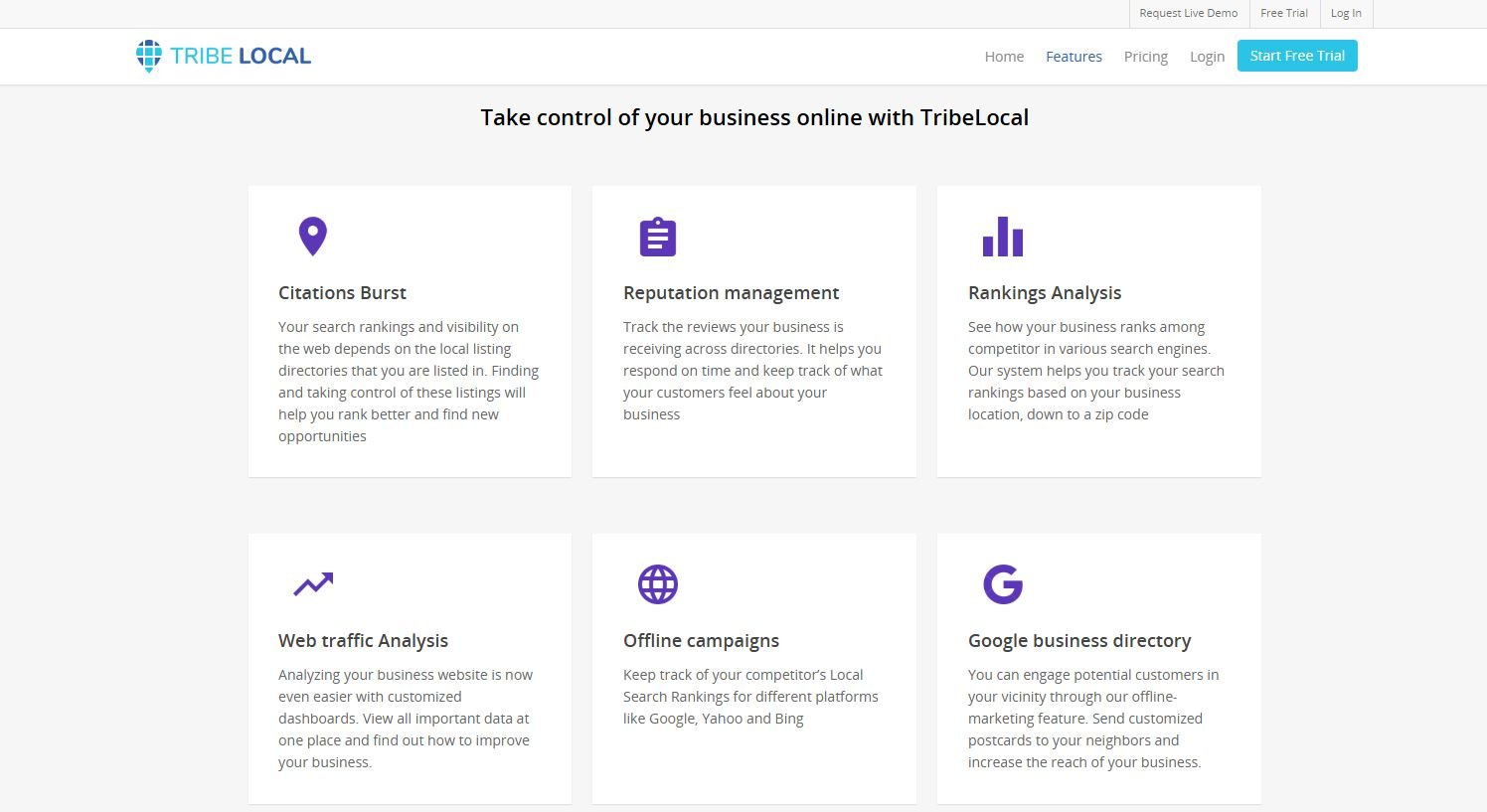Click the Offline campaigns heading
This screenshot has height=812, width=1487.
[701, 641]
